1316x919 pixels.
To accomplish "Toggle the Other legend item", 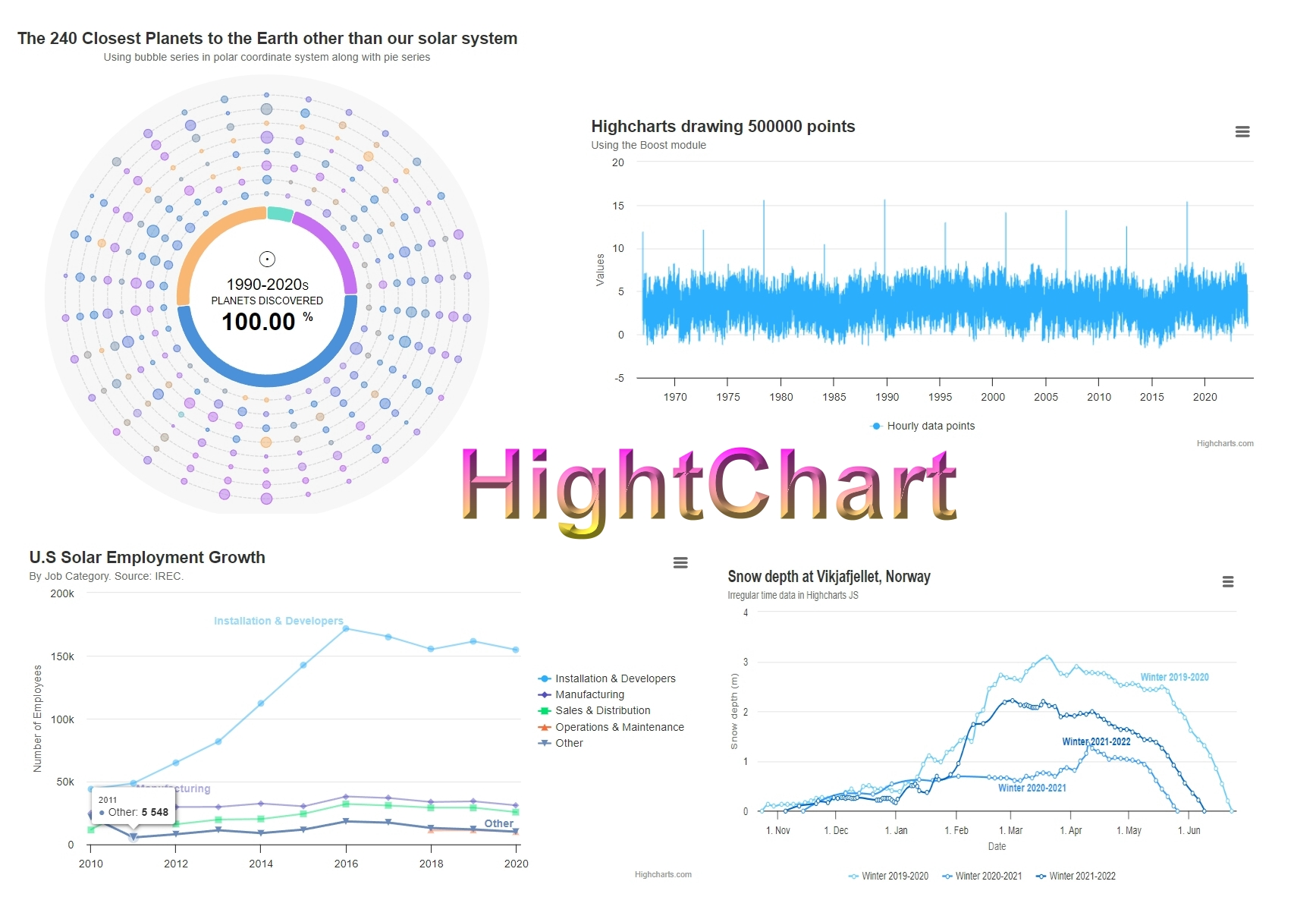I will pos(561,743).
